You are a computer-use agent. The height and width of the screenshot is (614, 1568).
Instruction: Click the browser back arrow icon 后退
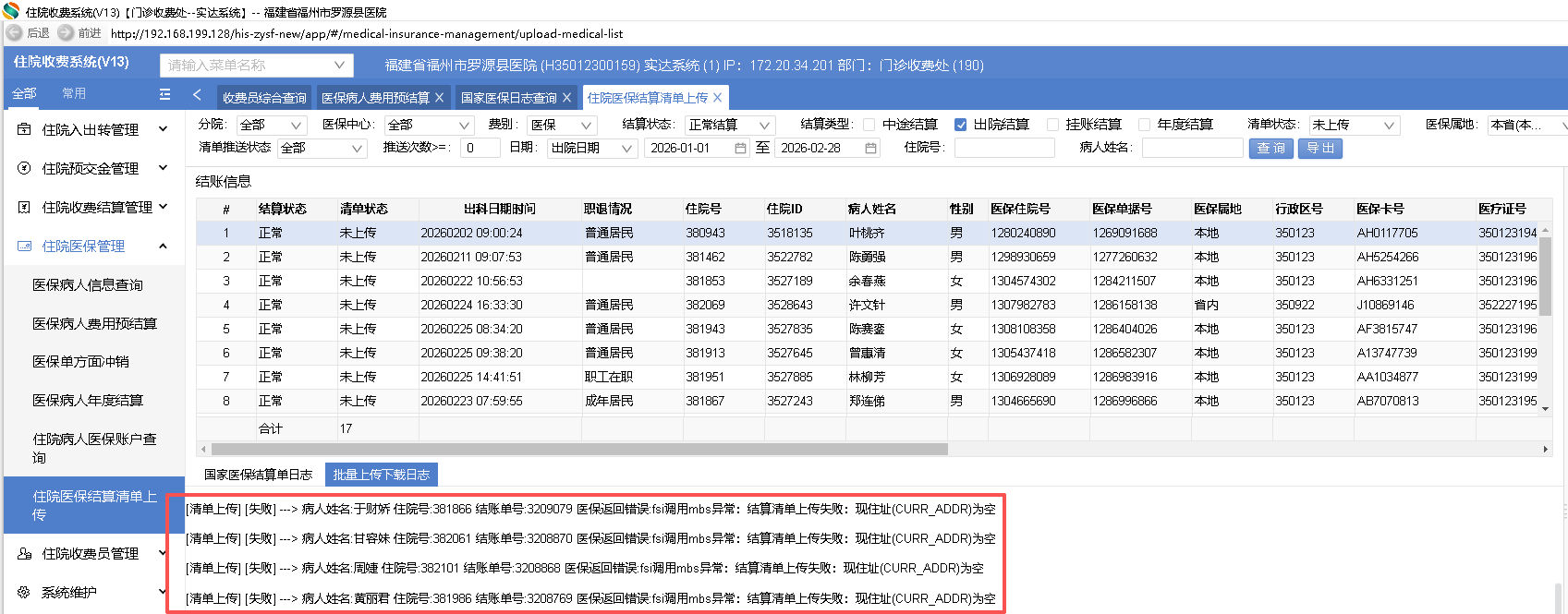14,32
